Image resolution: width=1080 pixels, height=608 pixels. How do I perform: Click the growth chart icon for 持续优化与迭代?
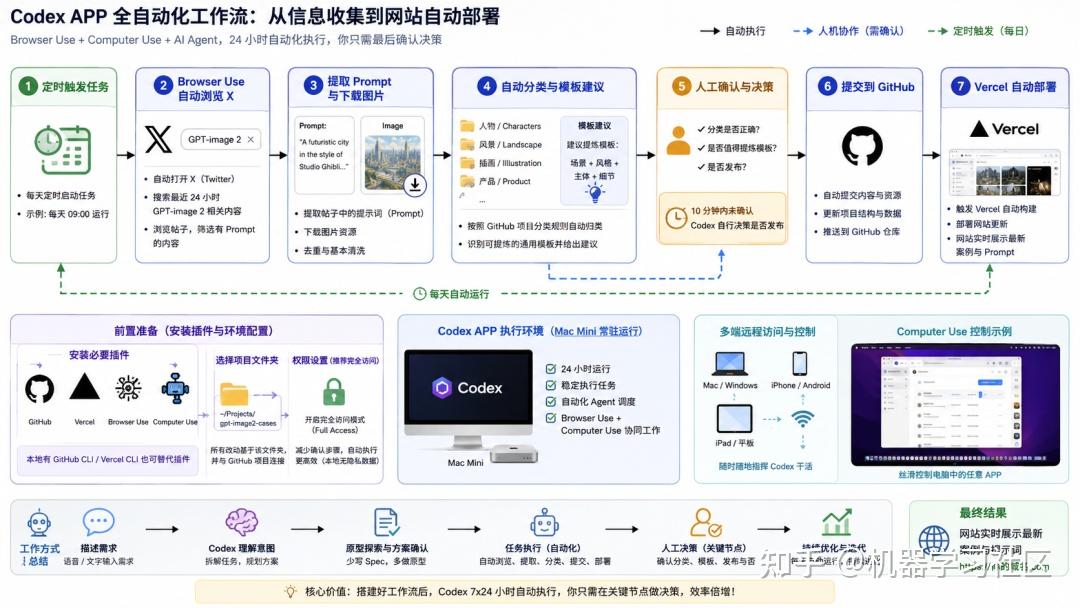(837, 523)
